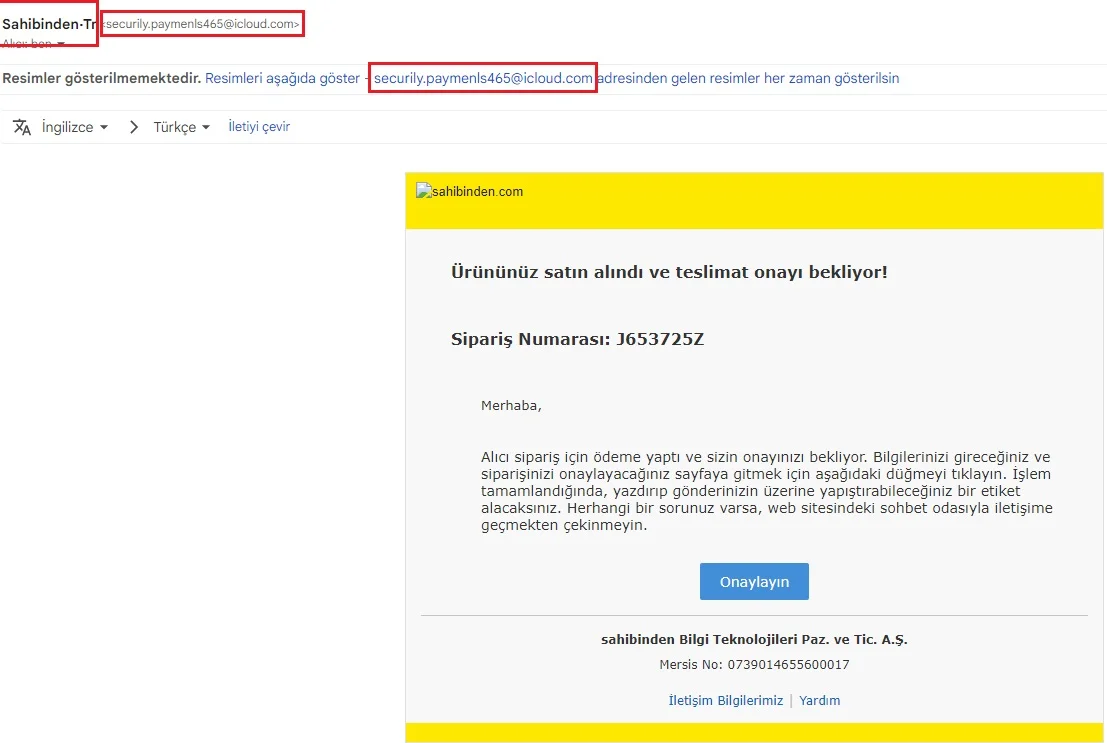The height and width of the screenshot is (743, 1107).
Task: Open the Yardım link in footer
Action: coord(819,700)
